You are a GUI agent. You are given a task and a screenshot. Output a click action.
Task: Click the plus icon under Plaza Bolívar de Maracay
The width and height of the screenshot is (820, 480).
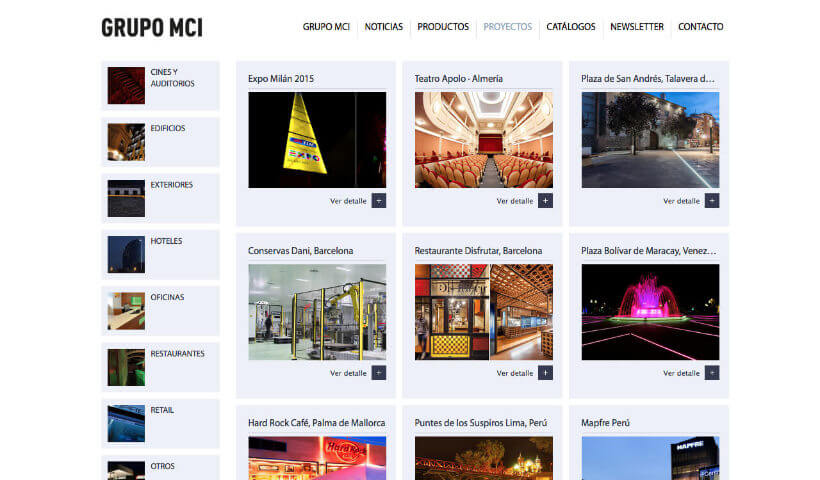click(711, 373)
